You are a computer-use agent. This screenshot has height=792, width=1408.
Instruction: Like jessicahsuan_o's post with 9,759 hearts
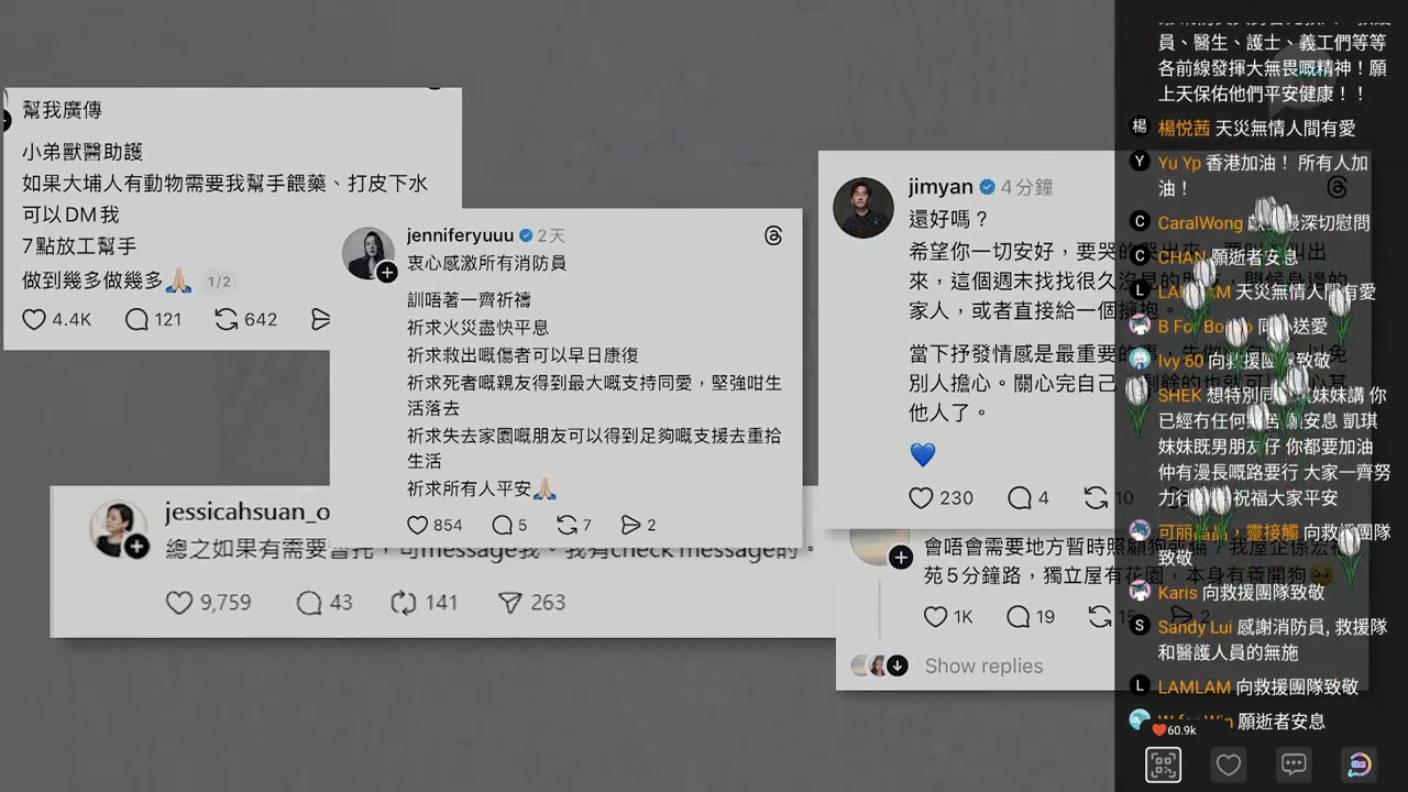tap(179, 602)
